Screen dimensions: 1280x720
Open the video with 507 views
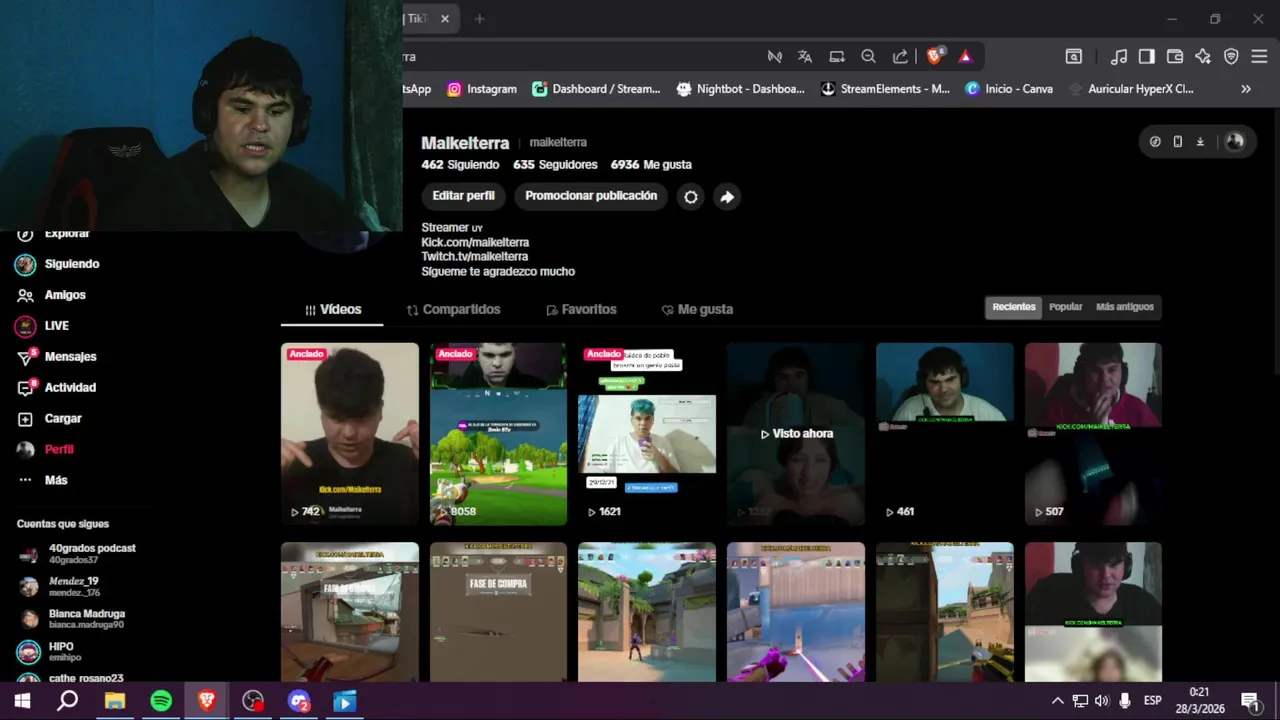[1093, 434]
